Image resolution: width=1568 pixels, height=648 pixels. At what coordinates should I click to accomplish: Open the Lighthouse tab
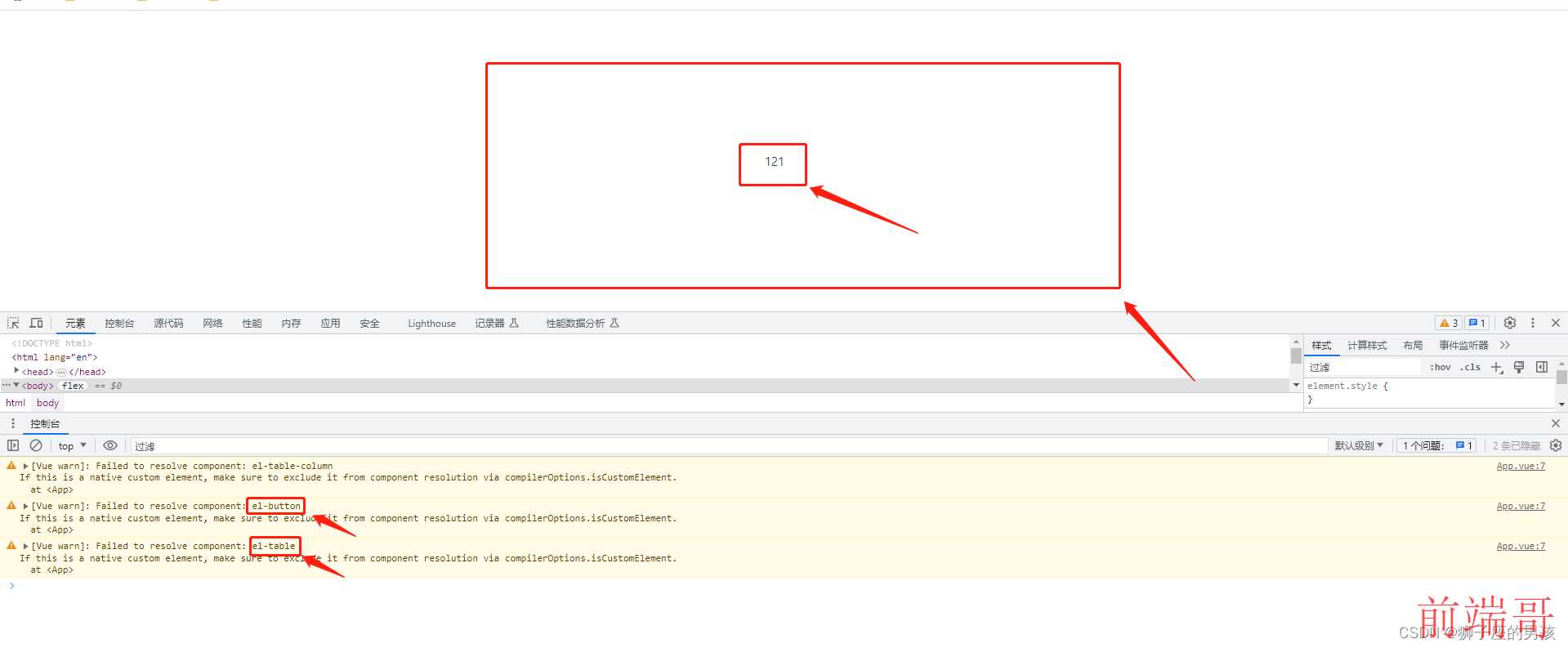(x=431, y=324)
